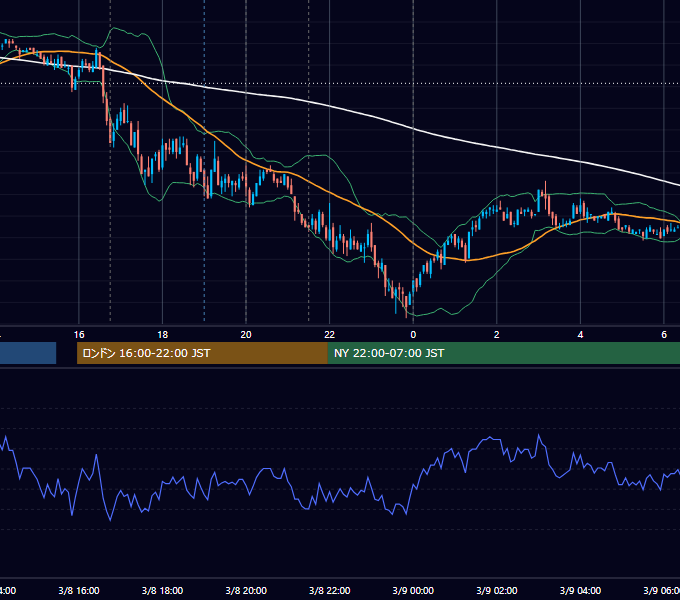This screenshot has height=600, width=680.
Task: Click the 3/8 18:00 date label
Action: [x=163, y=591]
